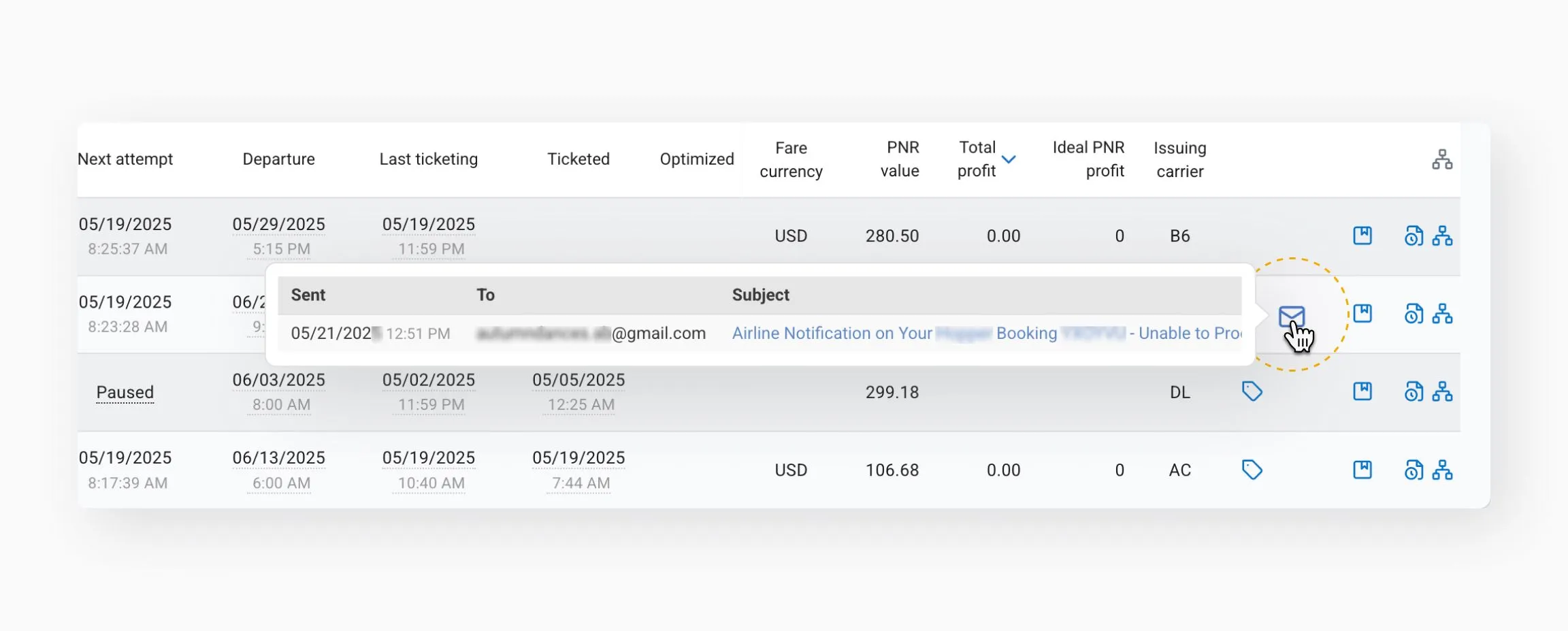This screenshot has width=1568, height=631.
Task: Click bookmark icon in the AC row
Action: pyautogui.click(x=1362, y=470)
